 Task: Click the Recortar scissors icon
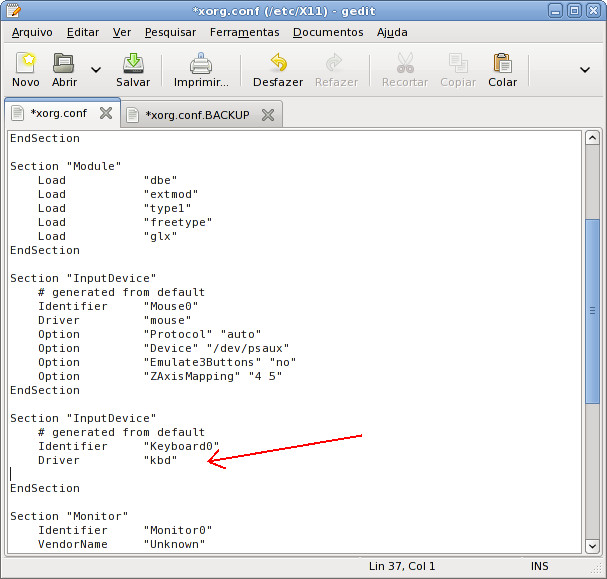point(405,63)
